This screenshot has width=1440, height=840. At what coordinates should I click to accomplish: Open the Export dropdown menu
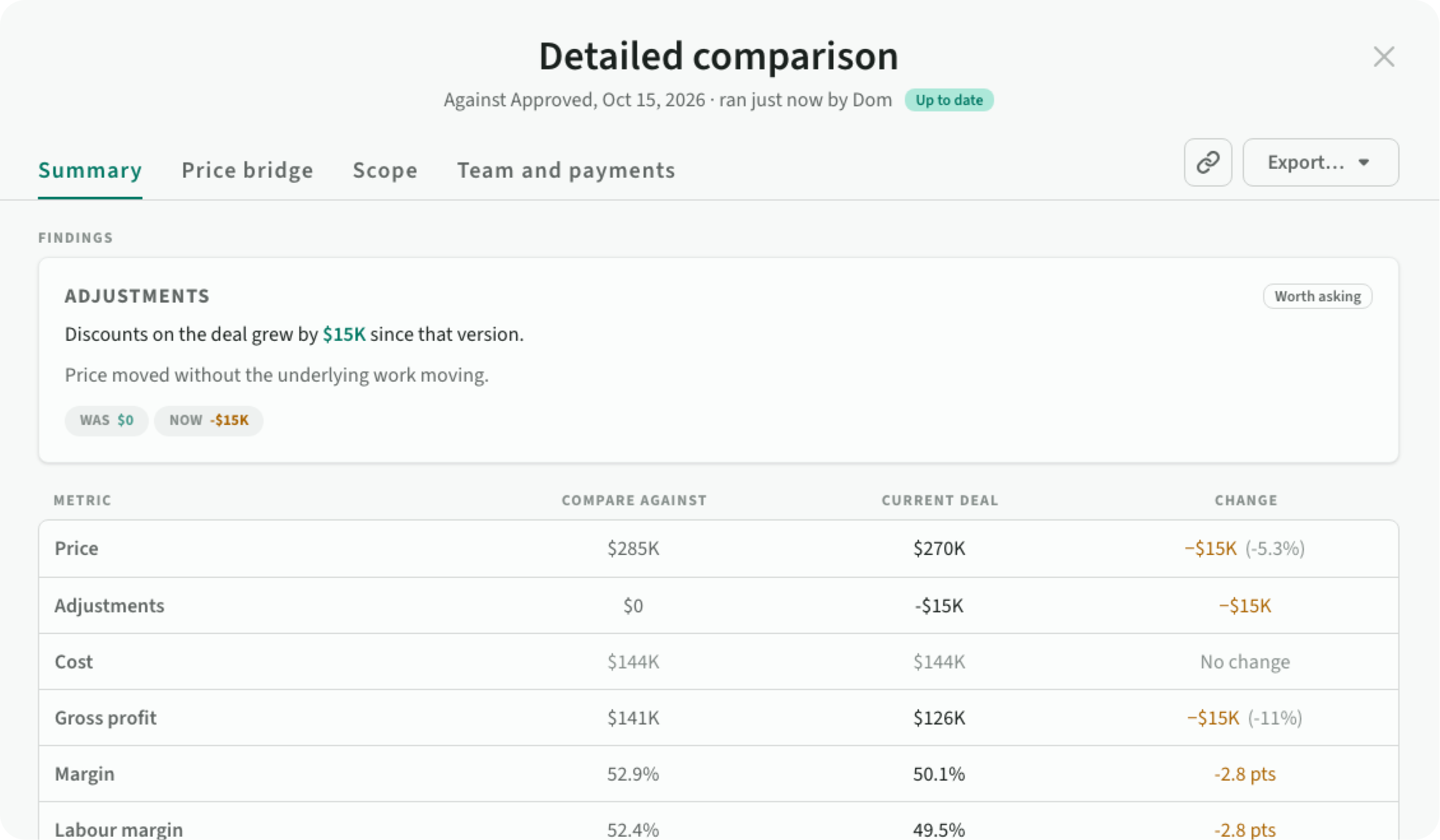1321,163
